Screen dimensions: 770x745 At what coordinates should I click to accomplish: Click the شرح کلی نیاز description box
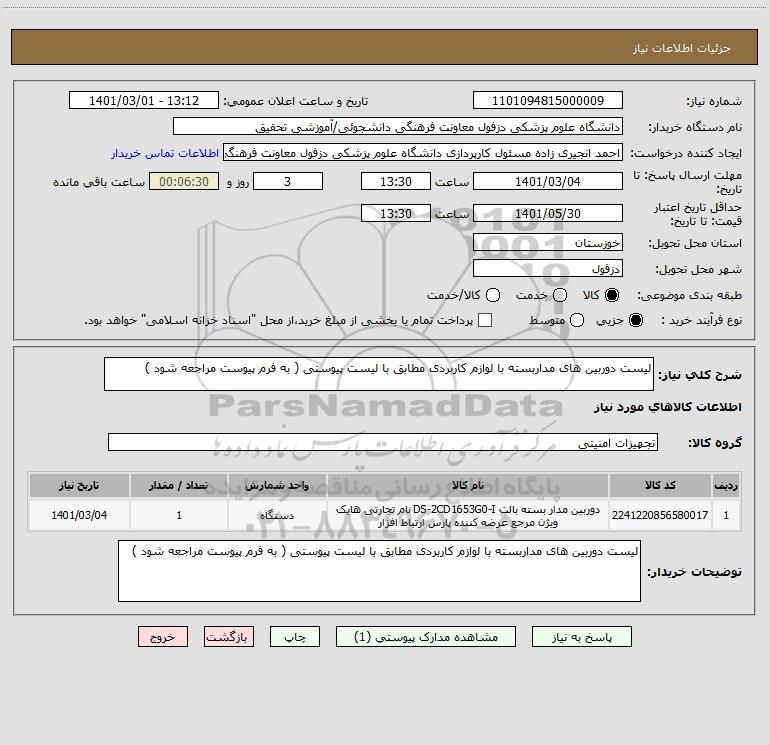pyautogui.click(x=379, y=374)
